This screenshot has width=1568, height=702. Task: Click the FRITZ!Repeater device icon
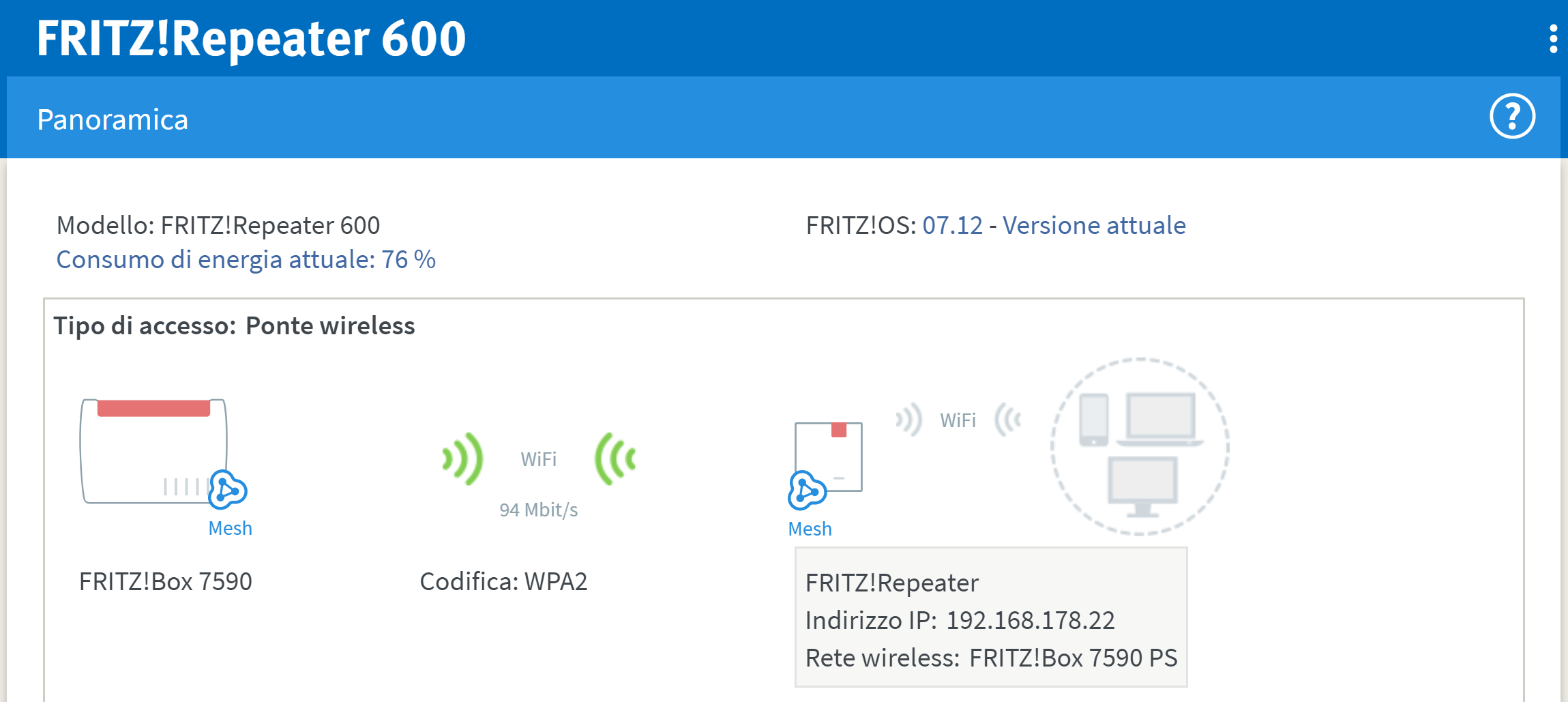pyautogui.click(x=829, y=456)
